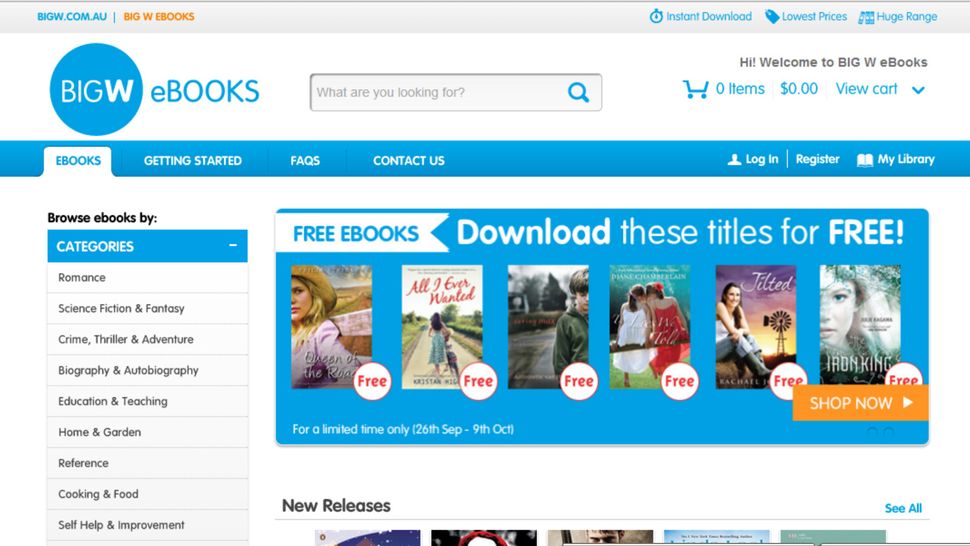Click the BIGW.COM.AU link
970x546 pixels.
(x=72, y=17)
